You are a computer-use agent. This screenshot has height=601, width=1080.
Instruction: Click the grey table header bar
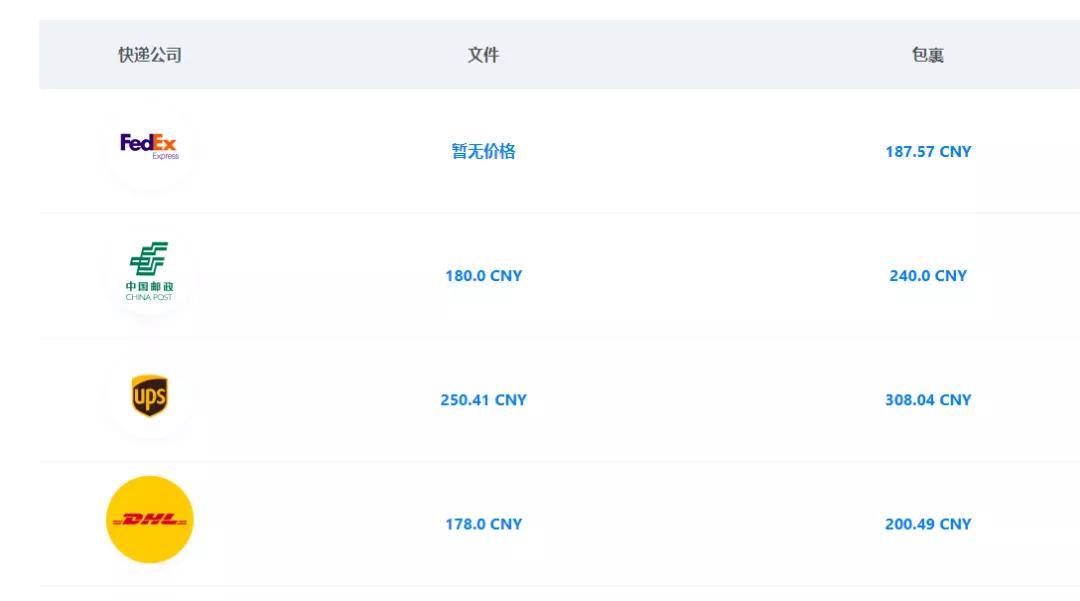pyautogui.click(x=700, y=55)
